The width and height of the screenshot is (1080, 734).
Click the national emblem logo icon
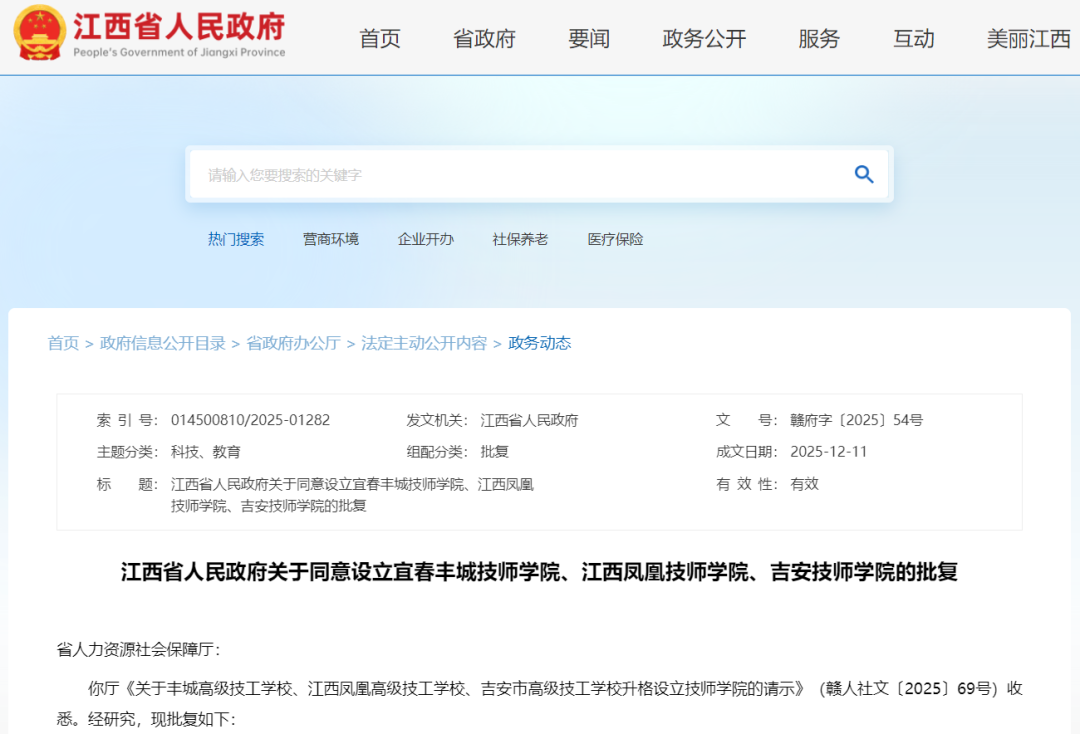coord(39,37)
